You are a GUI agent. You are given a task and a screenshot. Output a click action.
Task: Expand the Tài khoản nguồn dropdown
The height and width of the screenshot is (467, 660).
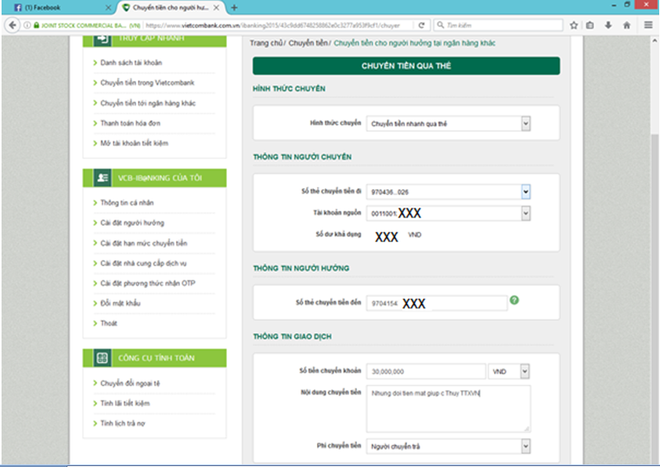coord(525,213)
